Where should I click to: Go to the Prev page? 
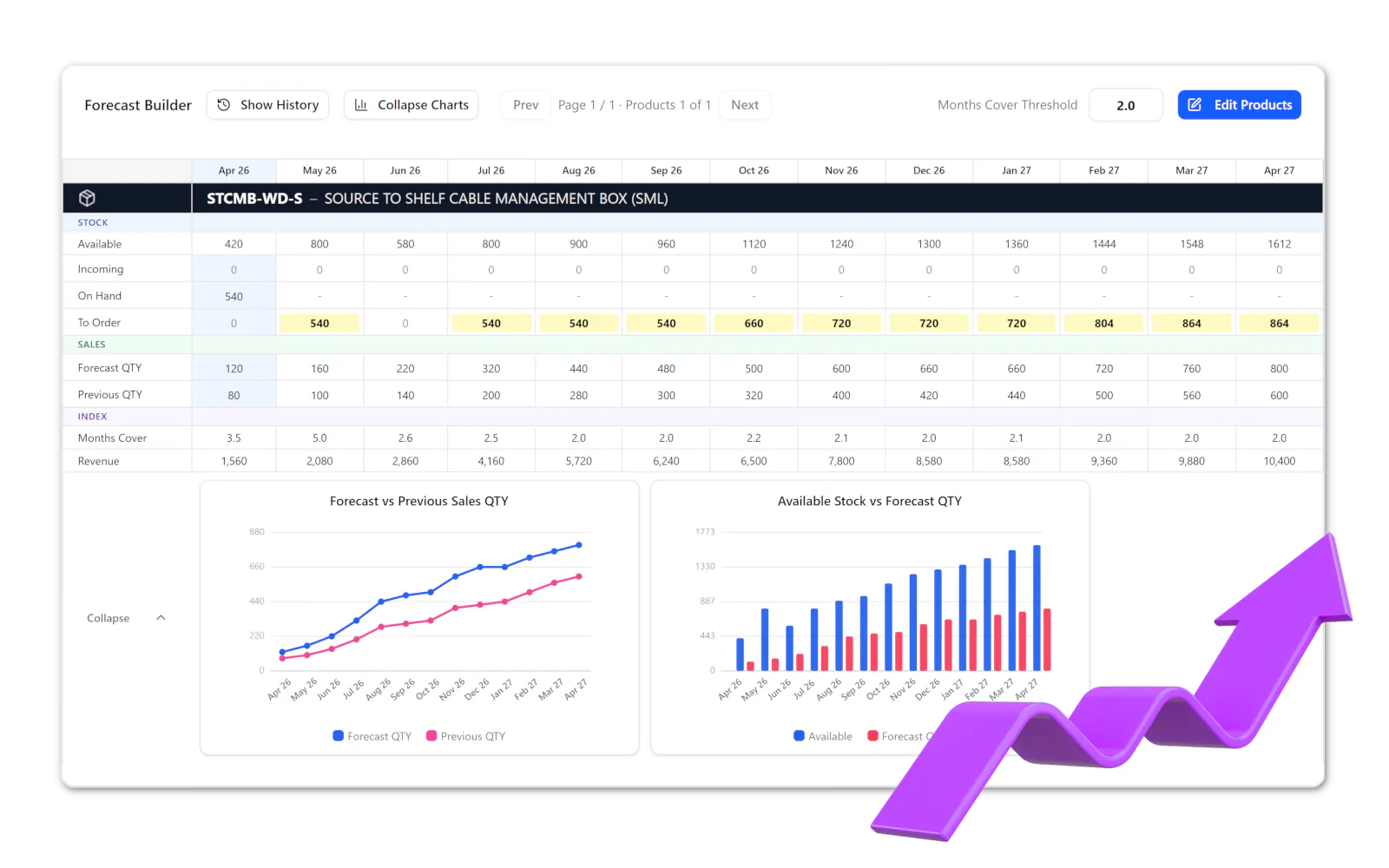tap(526, 105)
